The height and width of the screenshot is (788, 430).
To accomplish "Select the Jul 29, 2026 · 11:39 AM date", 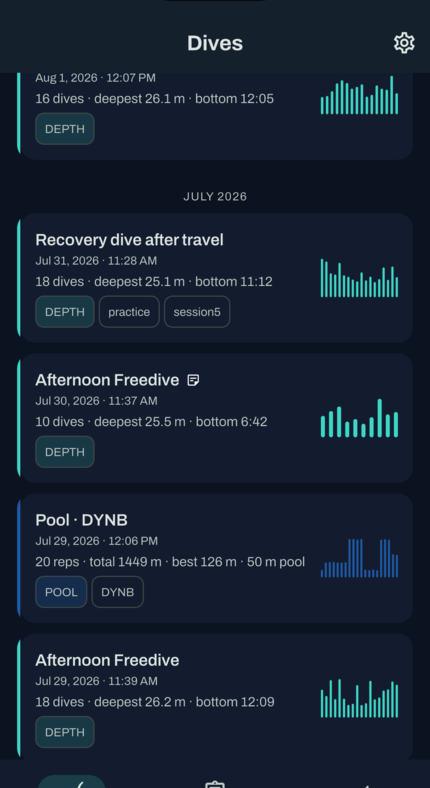I will click(x=96, y=681).
